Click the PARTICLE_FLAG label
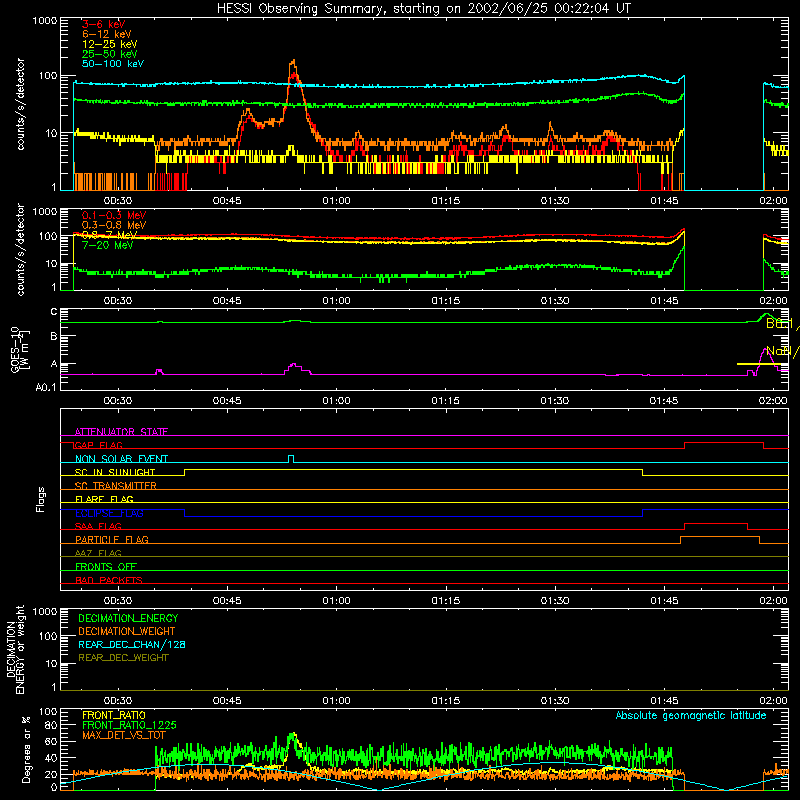The height and width of the screenshot is (800, 800). click(x=112, y=539)
